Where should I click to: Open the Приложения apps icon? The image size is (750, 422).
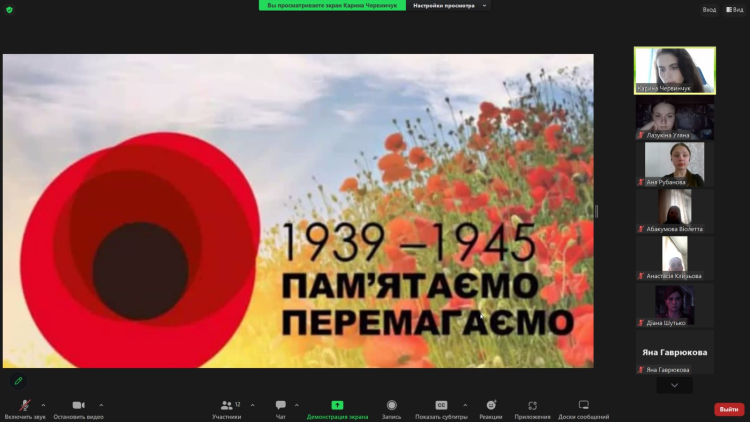tap(532, 405)
